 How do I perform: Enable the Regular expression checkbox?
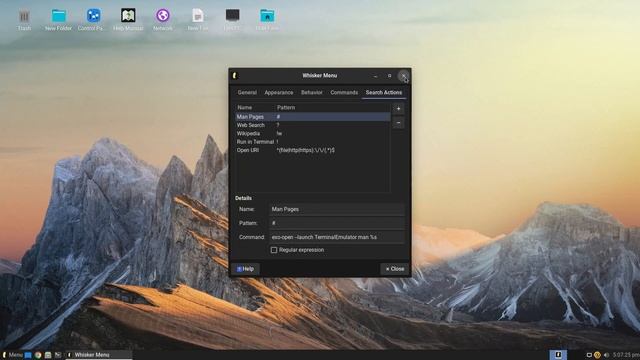(x=274, y=250)
